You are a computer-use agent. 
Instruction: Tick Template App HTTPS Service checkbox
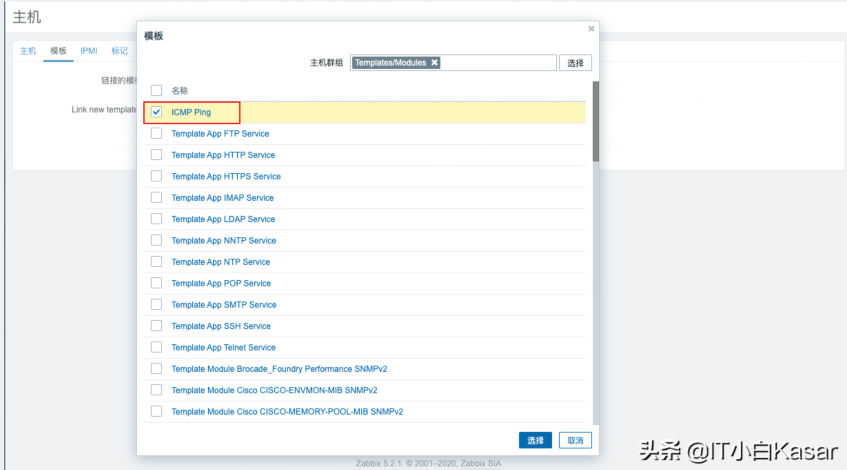click(156, 176)
